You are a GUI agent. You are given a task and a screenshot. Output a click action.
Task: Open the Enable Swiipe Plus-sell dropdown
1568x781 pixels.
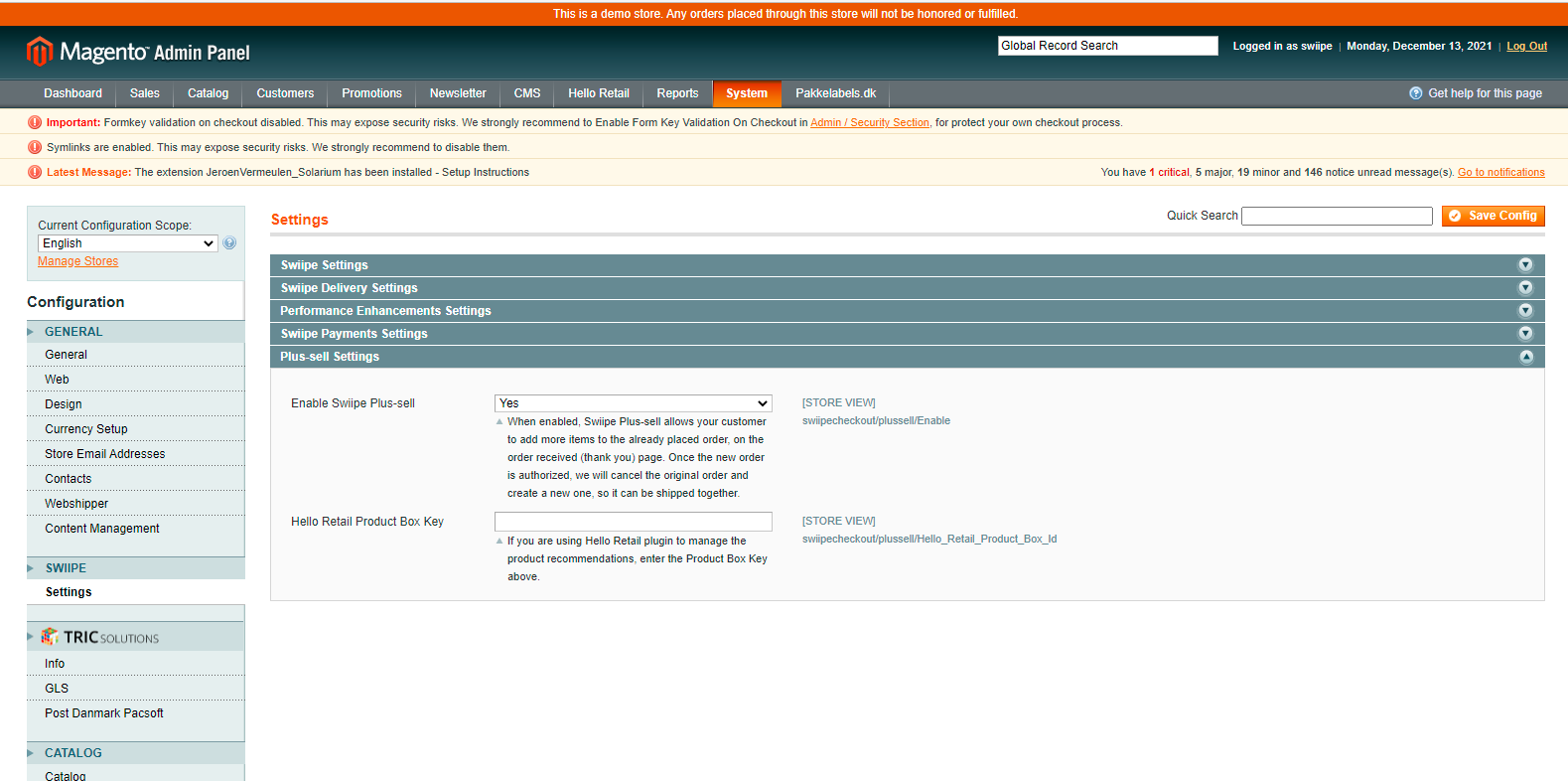[633, 403]
